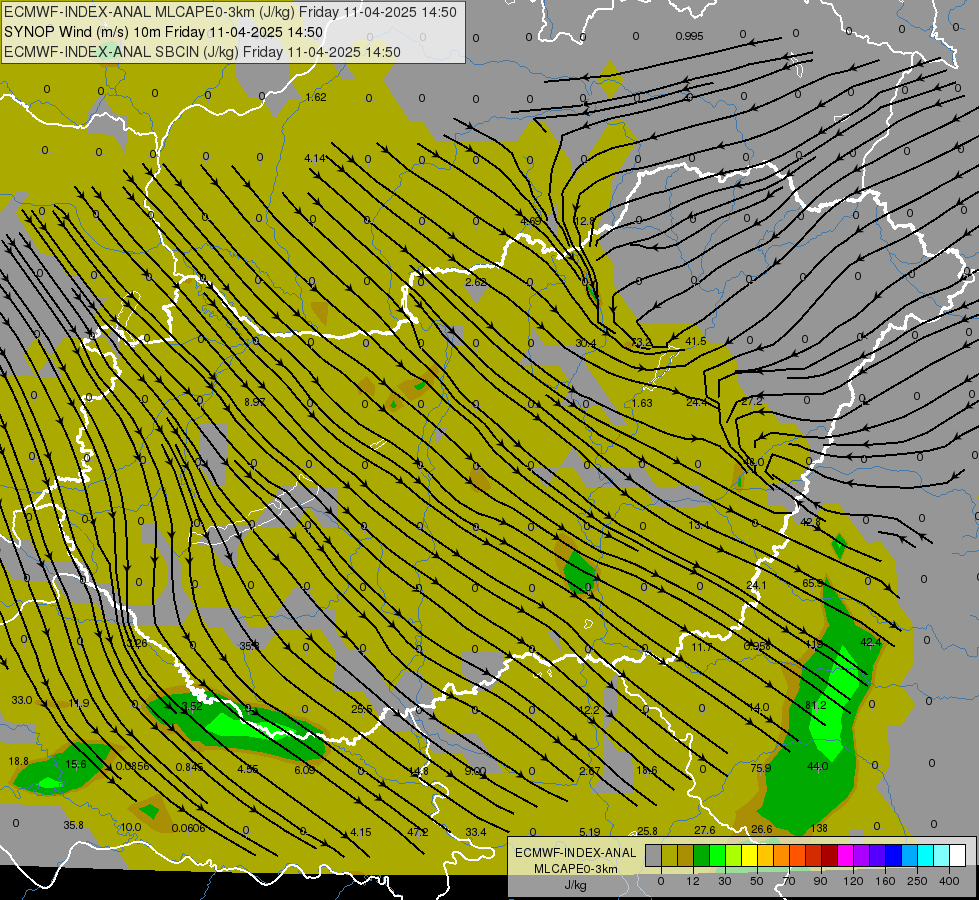Select the 25.5 map value

pos(362,709)
